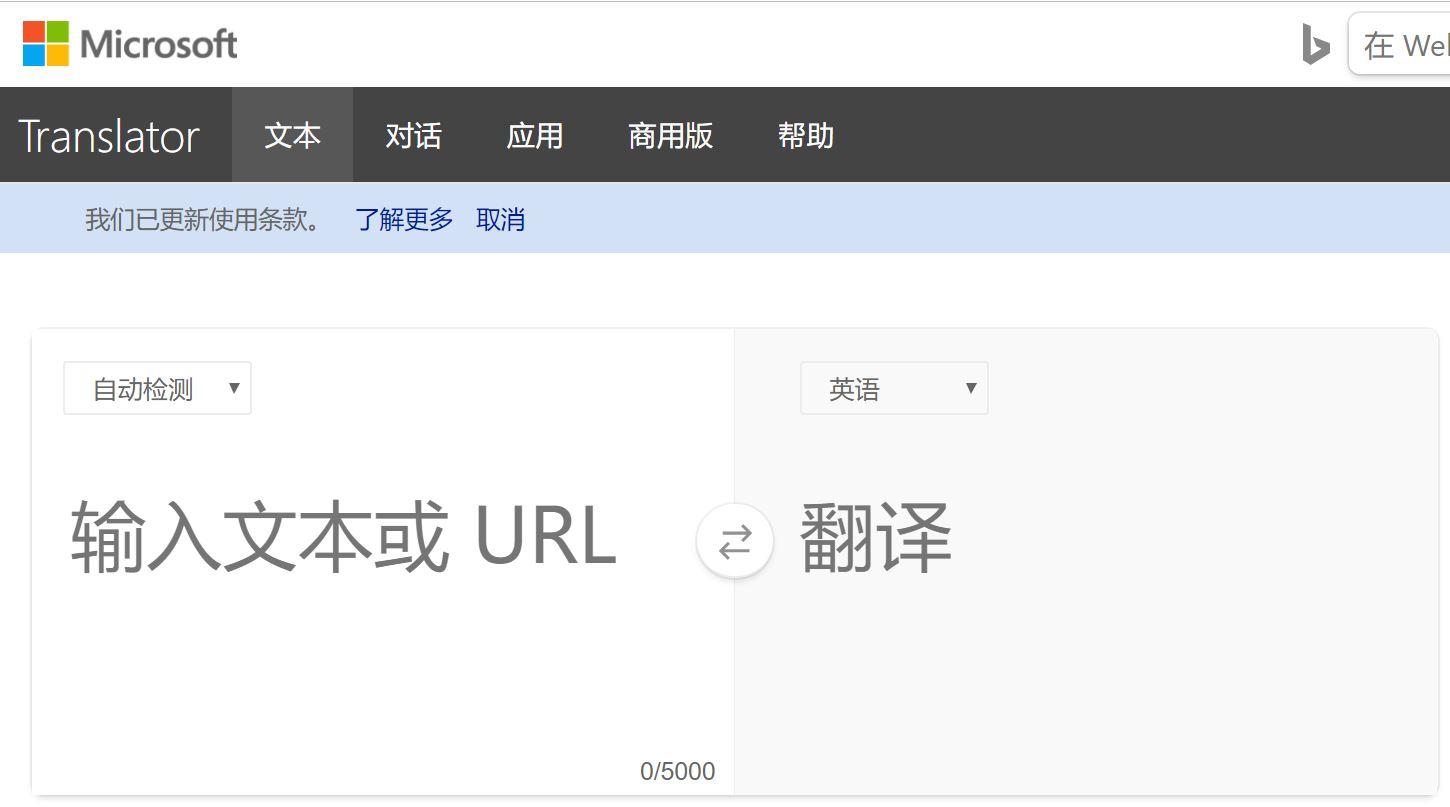Switch to the 应用 apps tab
The height and width of the screenshot is (807, 1450).
click(x=536, y=135)
